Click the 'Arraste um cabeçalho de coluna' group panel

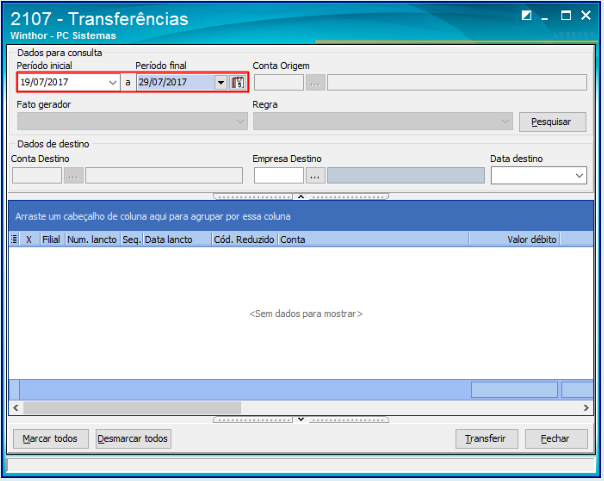point(300,216)
